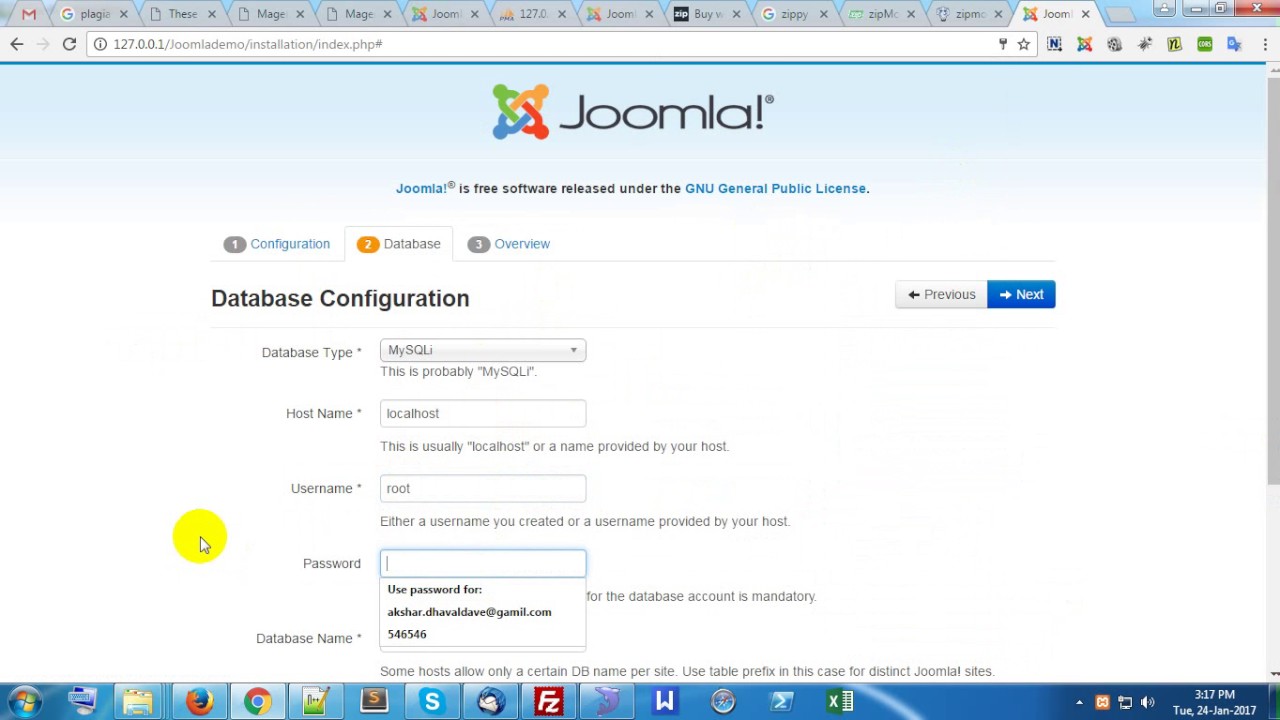Open Chrome from taskbar
Image resolution: width=1280 pixels, height=720 pixels.
tap(257, 702)
